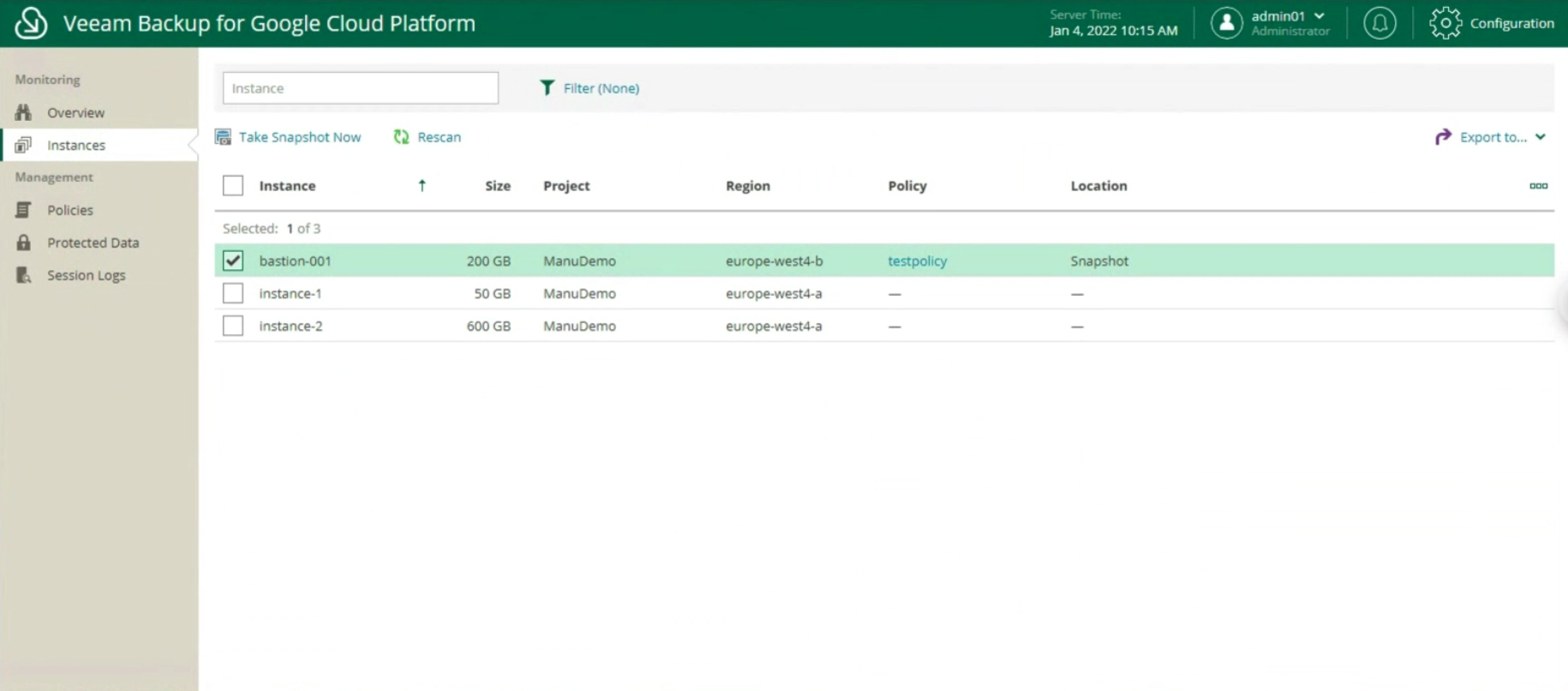Open the Overview page

point(75,112)
